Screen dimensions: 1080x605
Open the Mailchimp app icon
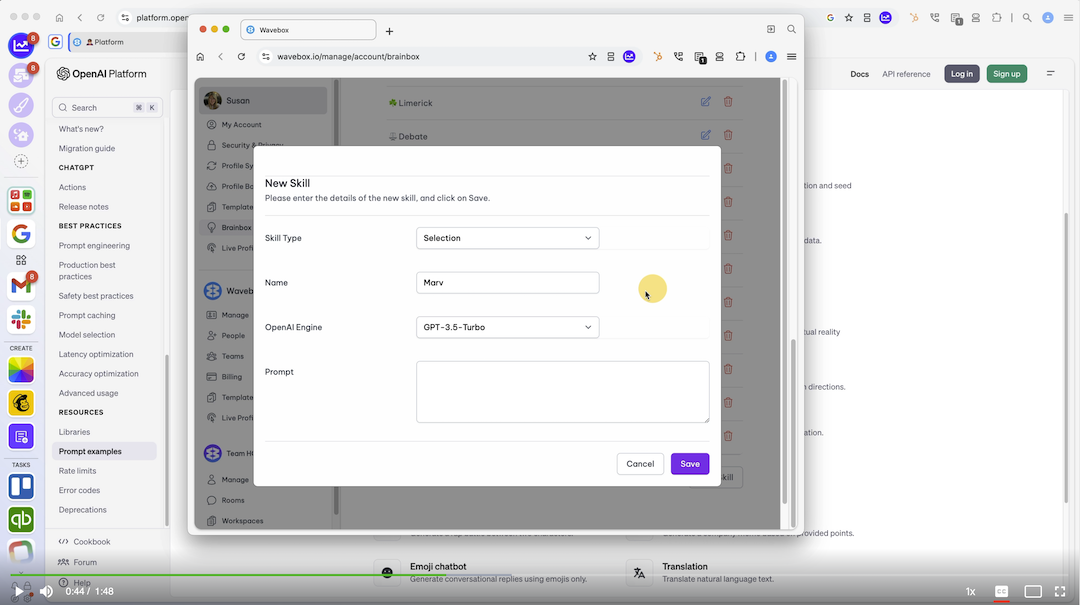tap(21, 403)
